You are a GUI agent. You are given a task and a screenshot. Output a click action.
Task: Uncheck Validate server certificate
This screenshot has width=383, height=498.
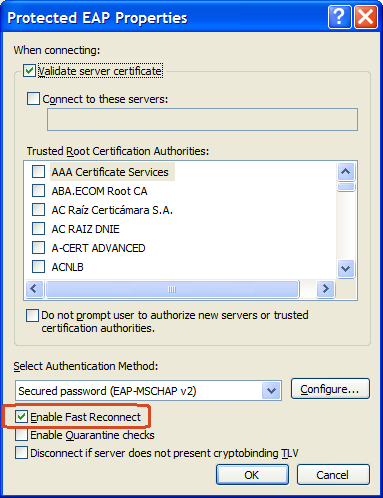pyautogui.click(x=29, y=71)
